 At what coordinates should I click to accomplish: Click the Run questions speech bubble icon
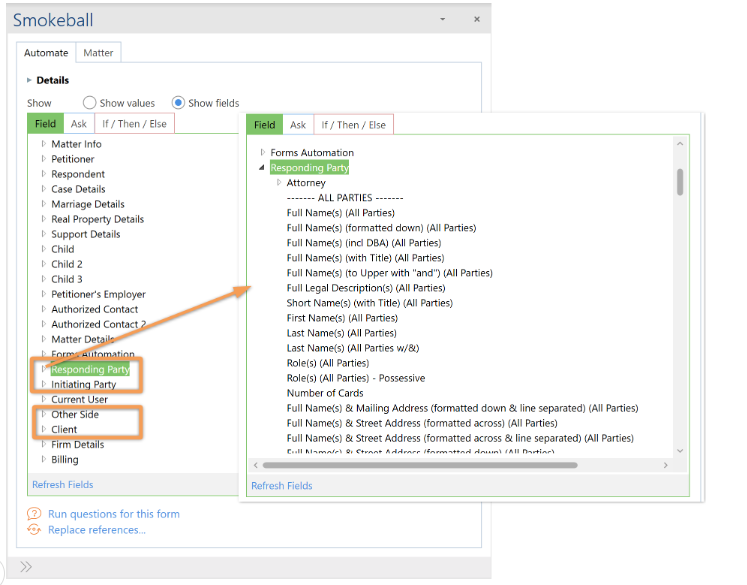(x=34, y=514)
